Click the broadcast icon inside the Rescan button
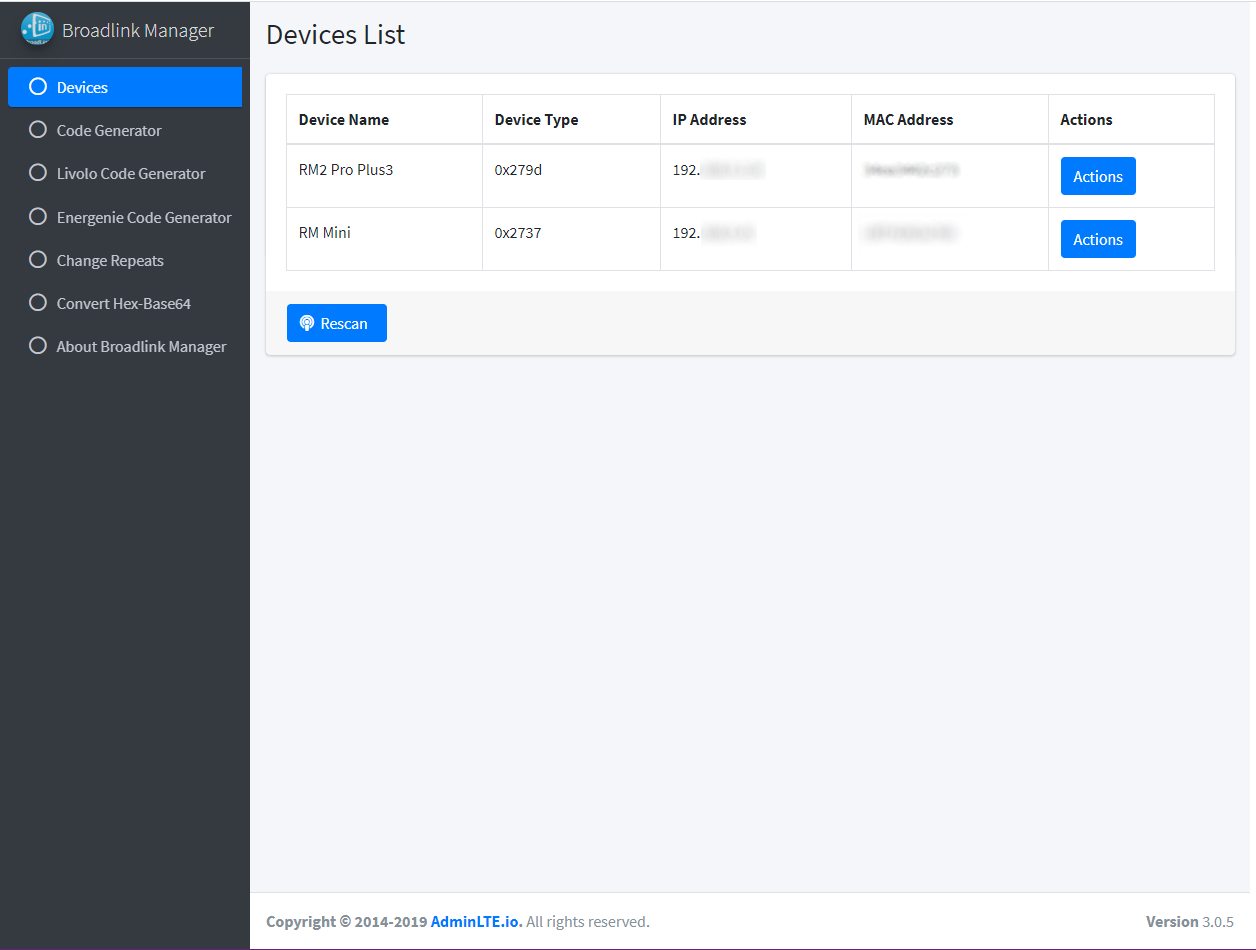Screen dimensions: 1256x950 point(309,323)
